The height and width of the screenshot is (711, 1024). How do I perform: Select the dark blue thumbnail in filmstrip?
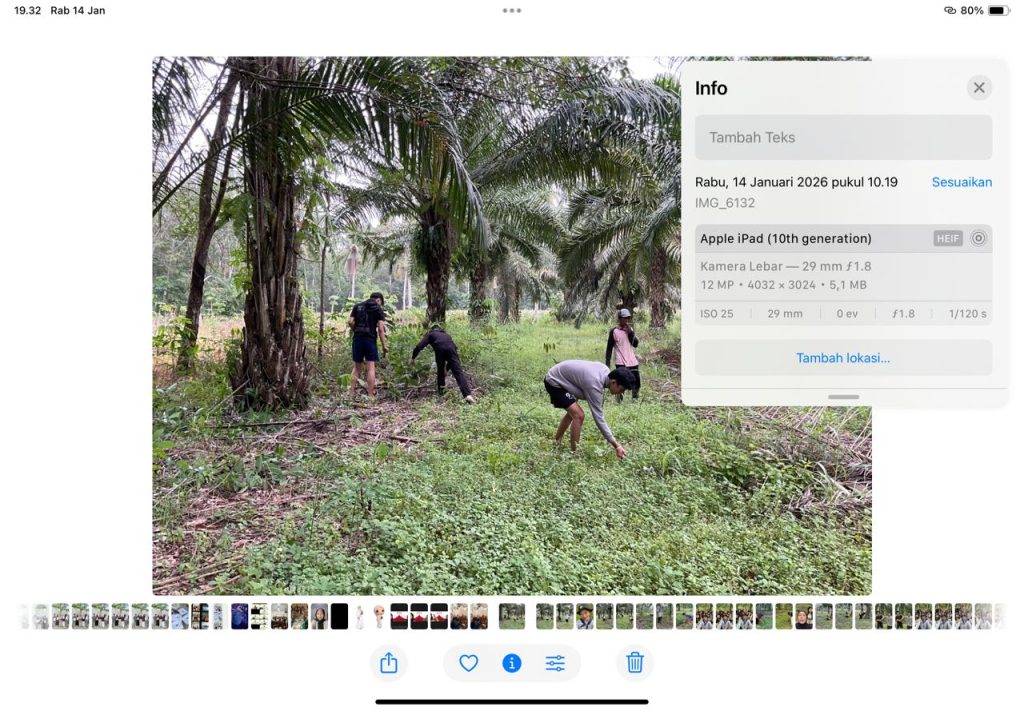239,616
